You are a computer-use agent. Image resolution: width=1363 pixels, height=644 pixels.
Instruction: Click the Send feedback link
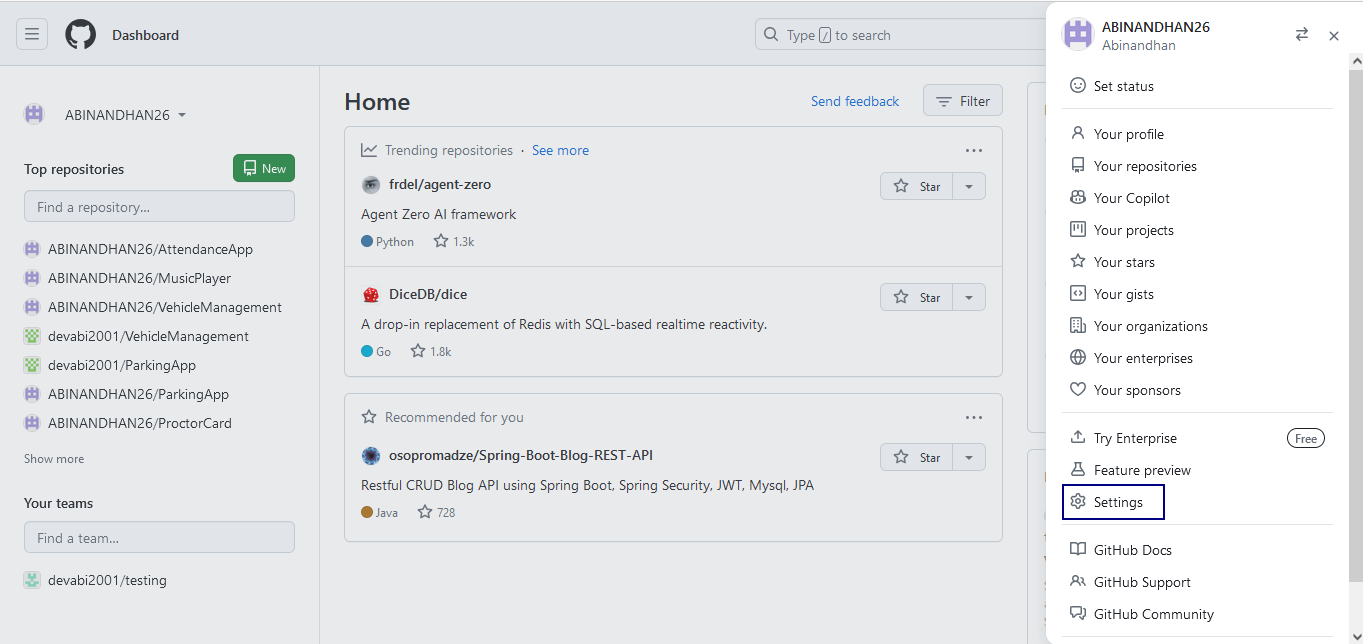pos(855,101)
